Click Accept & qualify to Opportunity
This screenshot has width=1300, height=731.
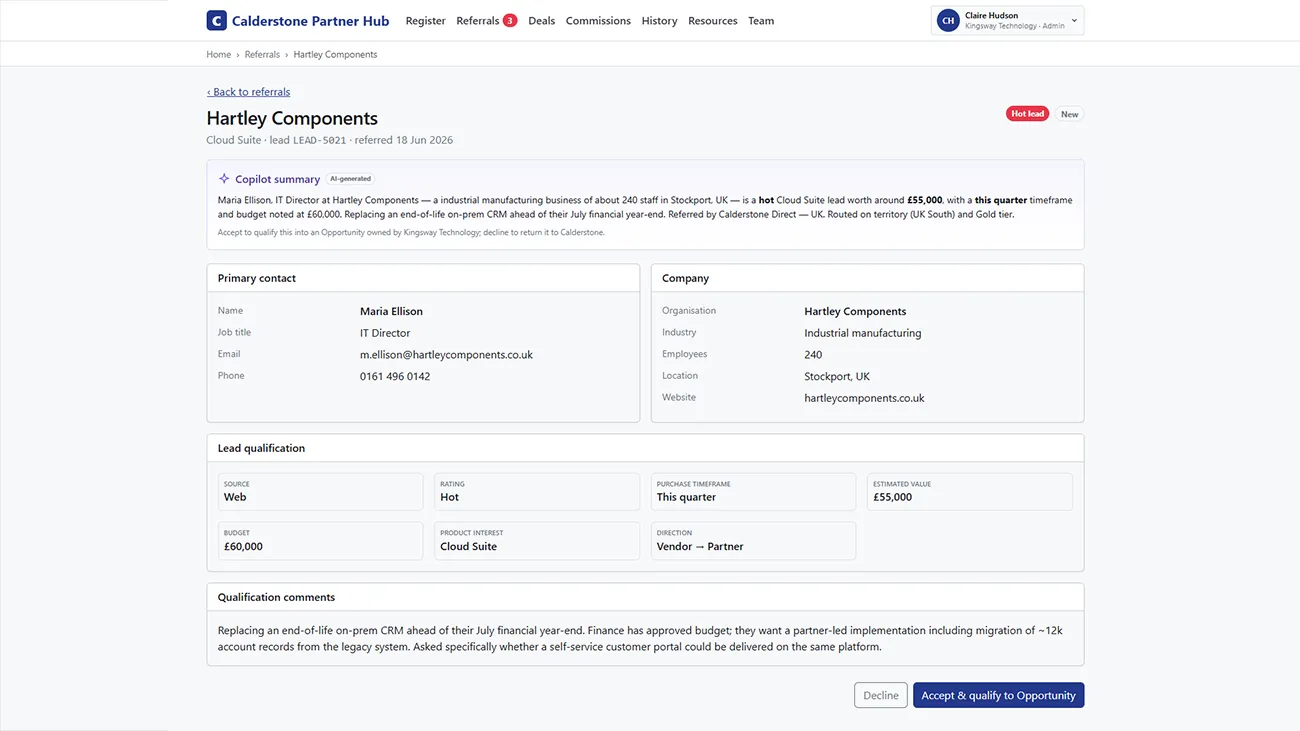coord(998,695)
